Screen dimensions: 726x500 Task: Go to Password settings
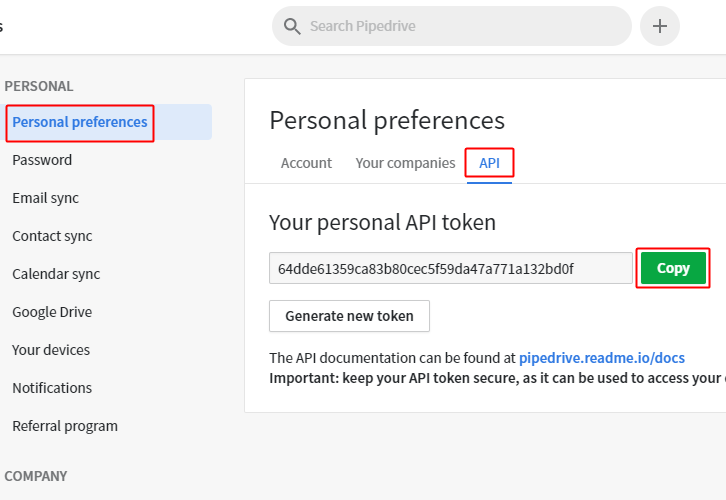pos(42,160)
